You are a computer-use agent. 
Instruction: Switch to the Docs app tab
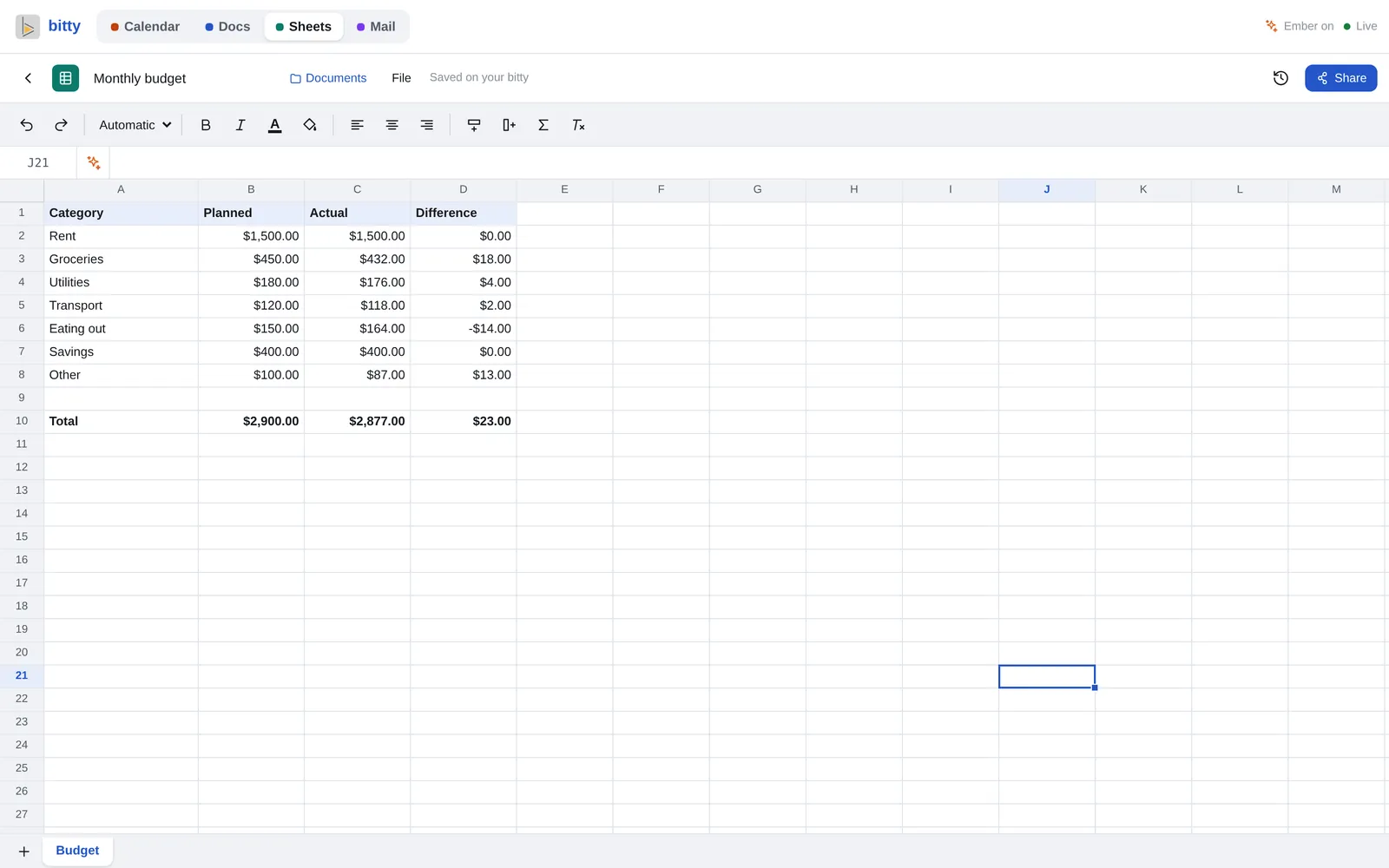coord(227,26)
